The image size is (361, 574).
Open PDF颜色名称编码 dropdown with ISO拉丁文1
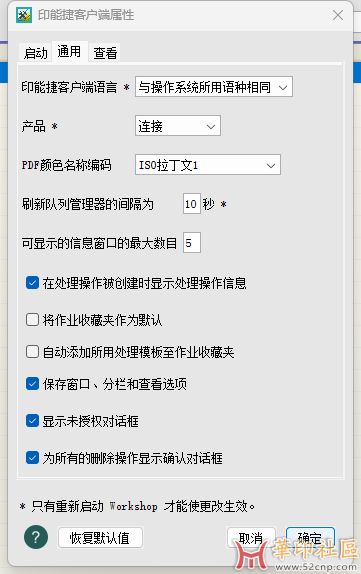pos(208,165)
